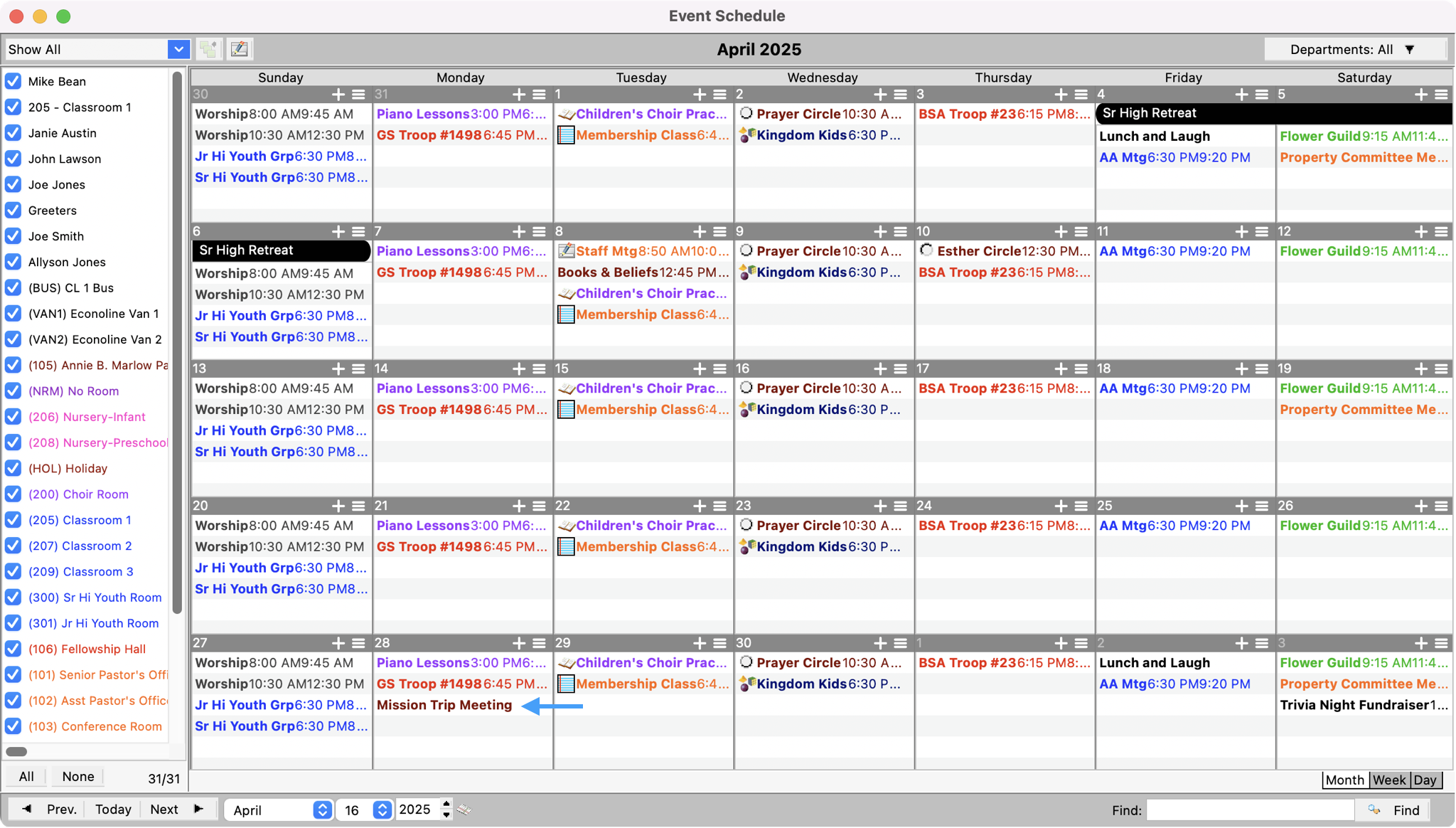
Task: Click the None button under resource list
Action: (x=77, y=776)
